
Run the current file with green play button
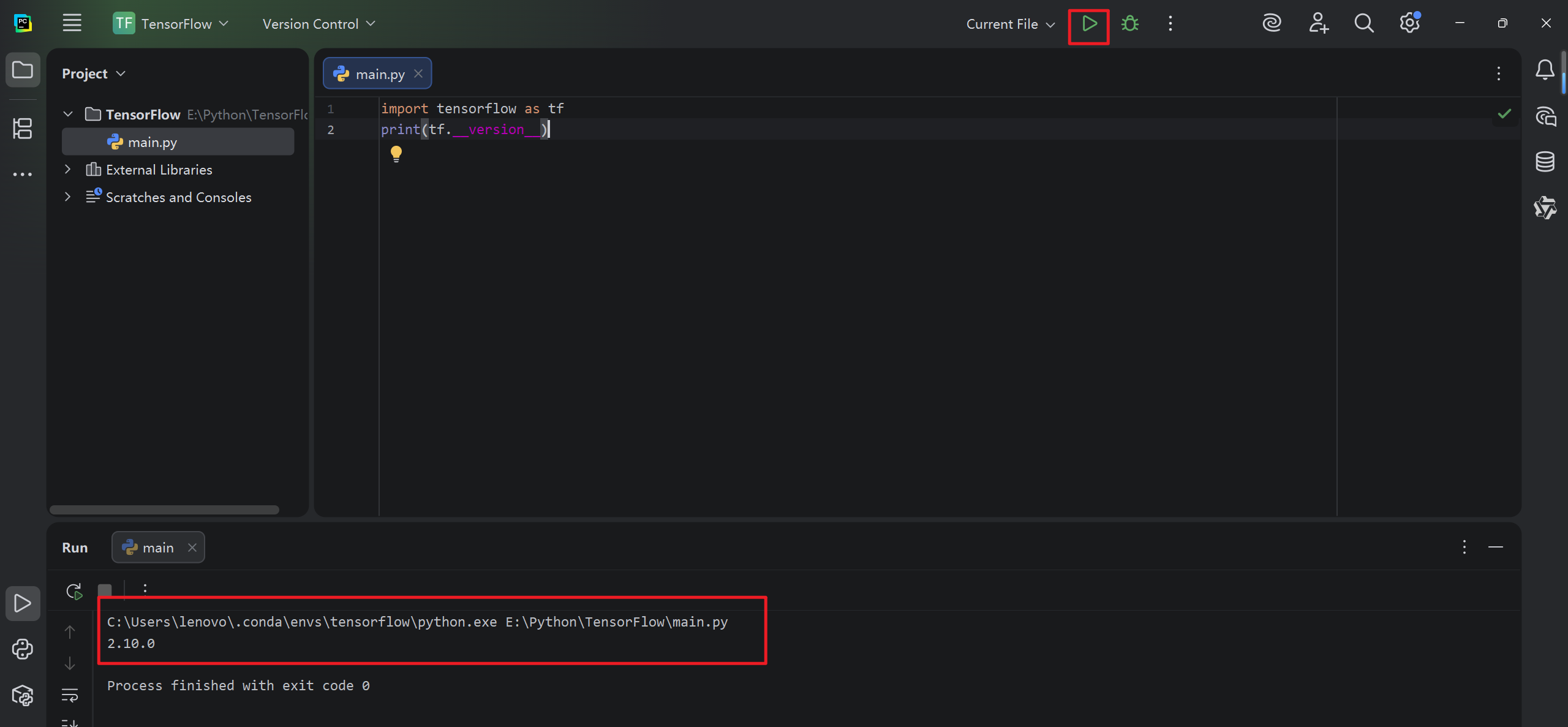click(1088, 24)
